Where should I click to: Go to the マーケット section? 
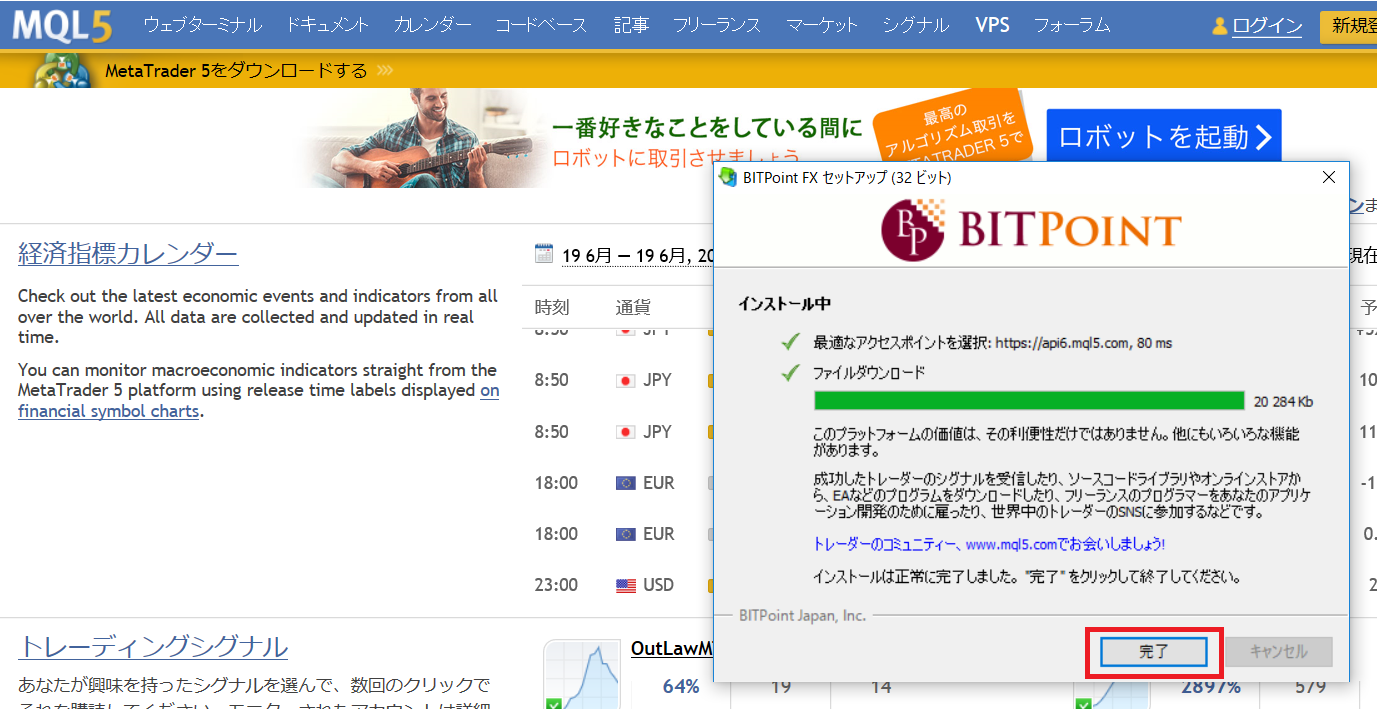click(821, 25)
